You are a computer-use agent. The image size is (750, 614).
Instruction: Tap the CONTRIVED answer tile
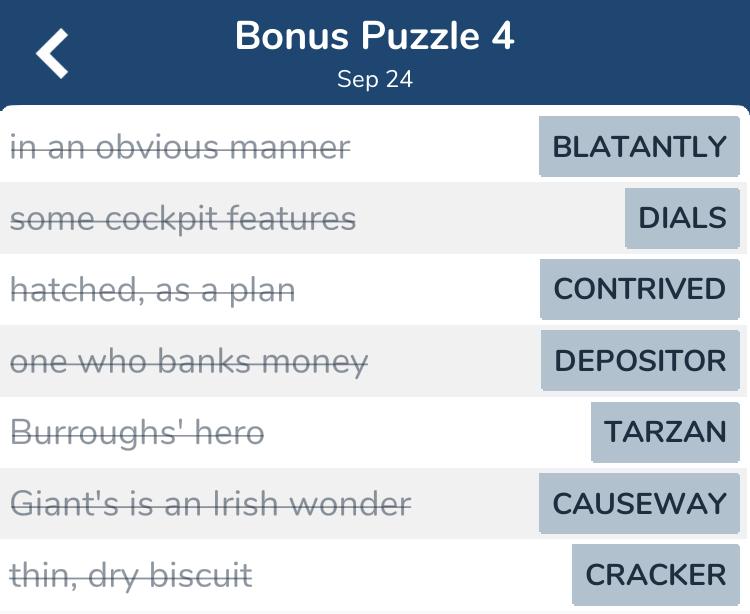coord(639,289)
